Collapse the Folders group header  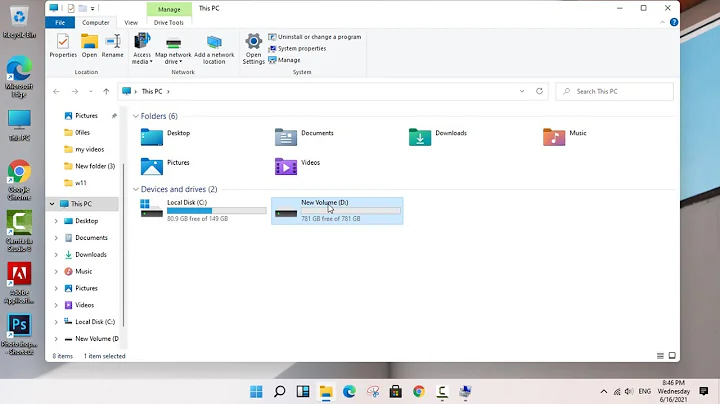[x=136, y=116]
